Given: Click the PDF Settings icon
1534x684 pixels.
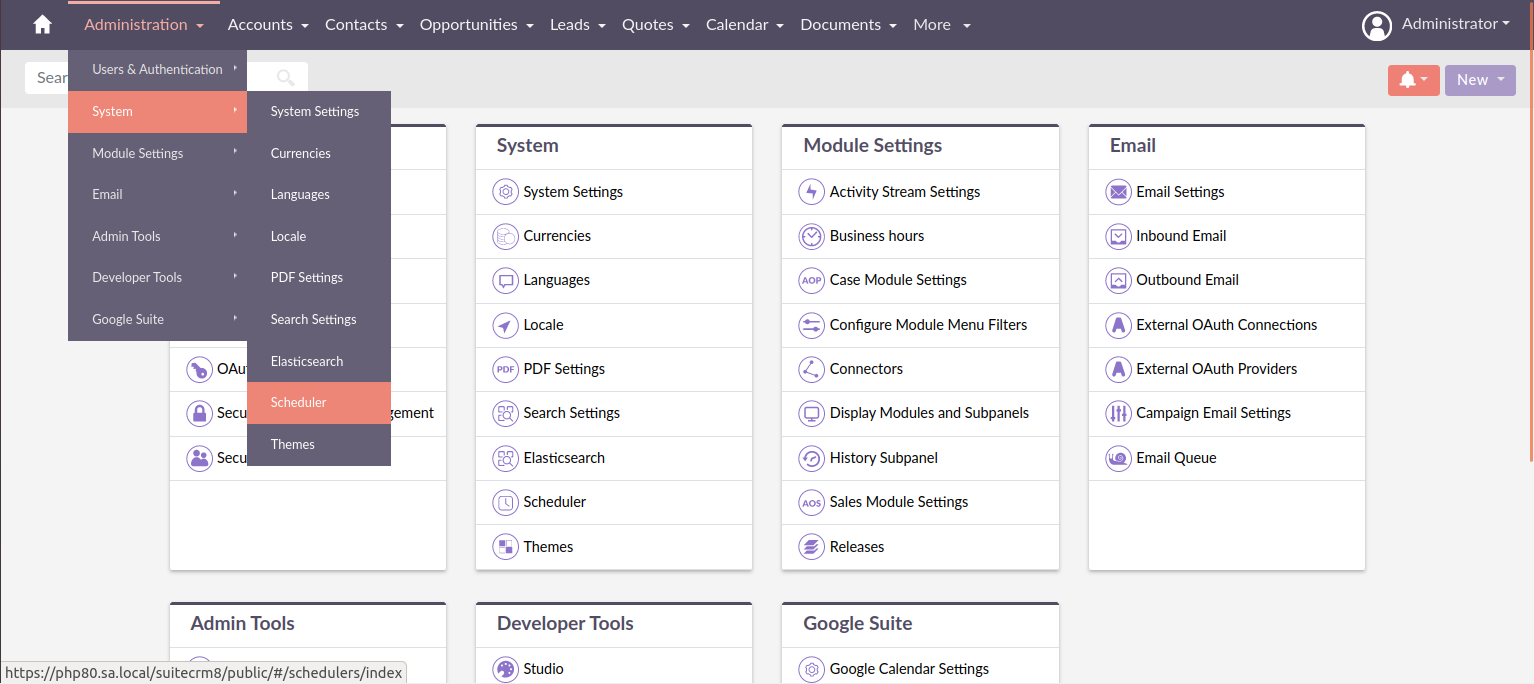Looking at the screenshot, I should (x=506, y=369).
